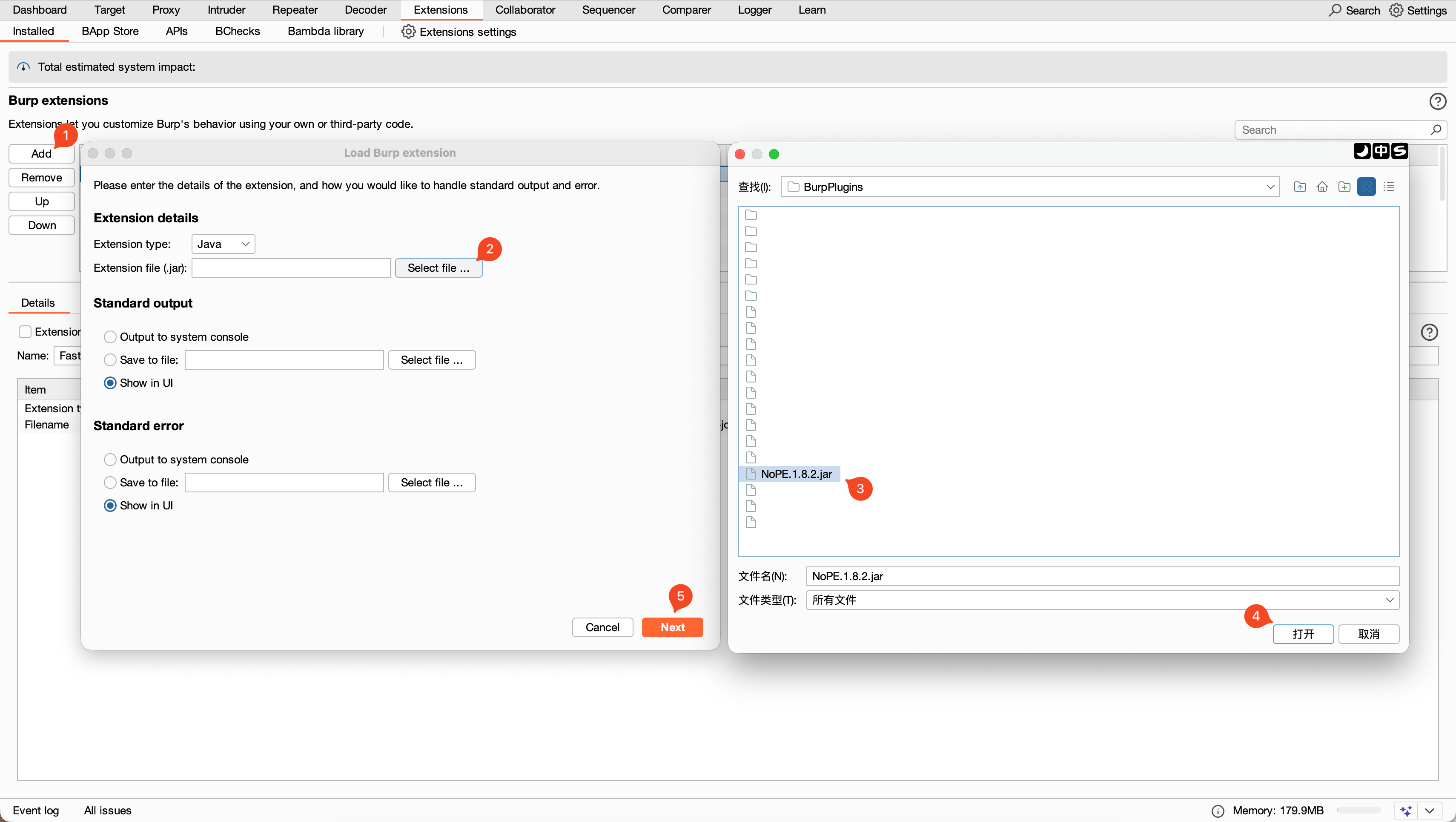Select standard output to system console
Viewport: 1456px width, 822px height.
[110, 337]
